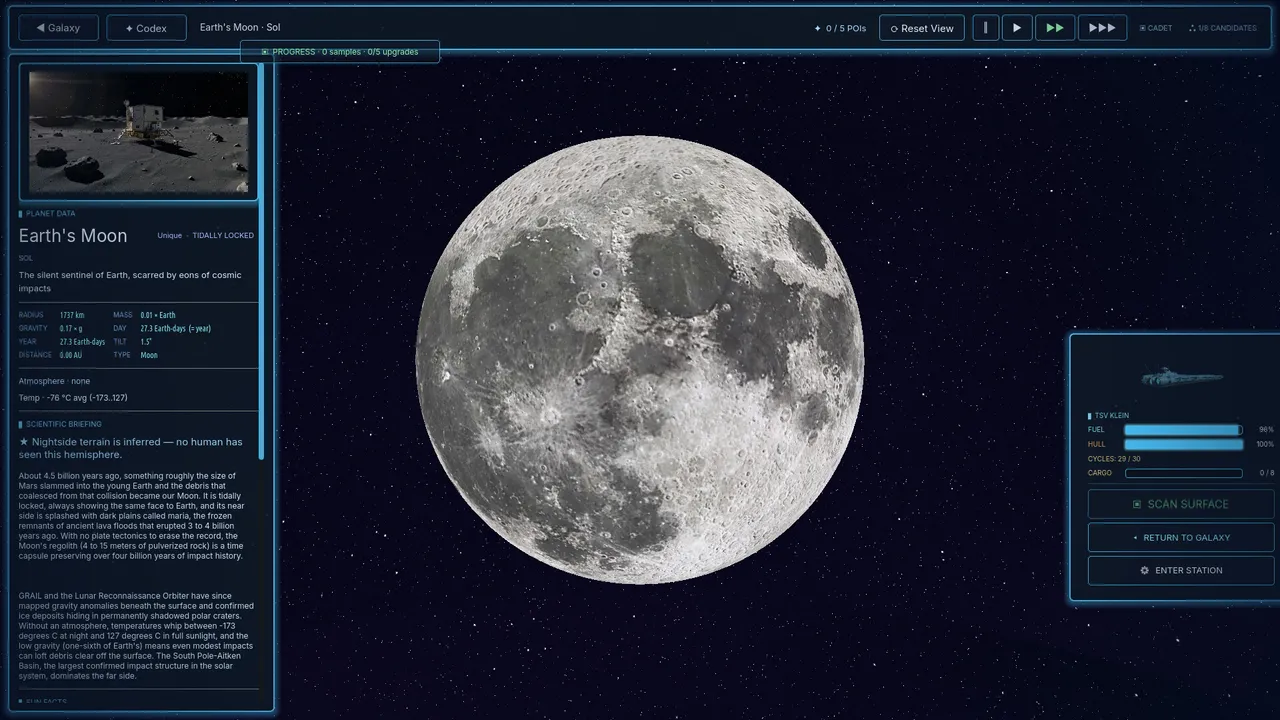Click the info panel scrollbar
This screenshot has height=720, width=1280.
[261, 260]
